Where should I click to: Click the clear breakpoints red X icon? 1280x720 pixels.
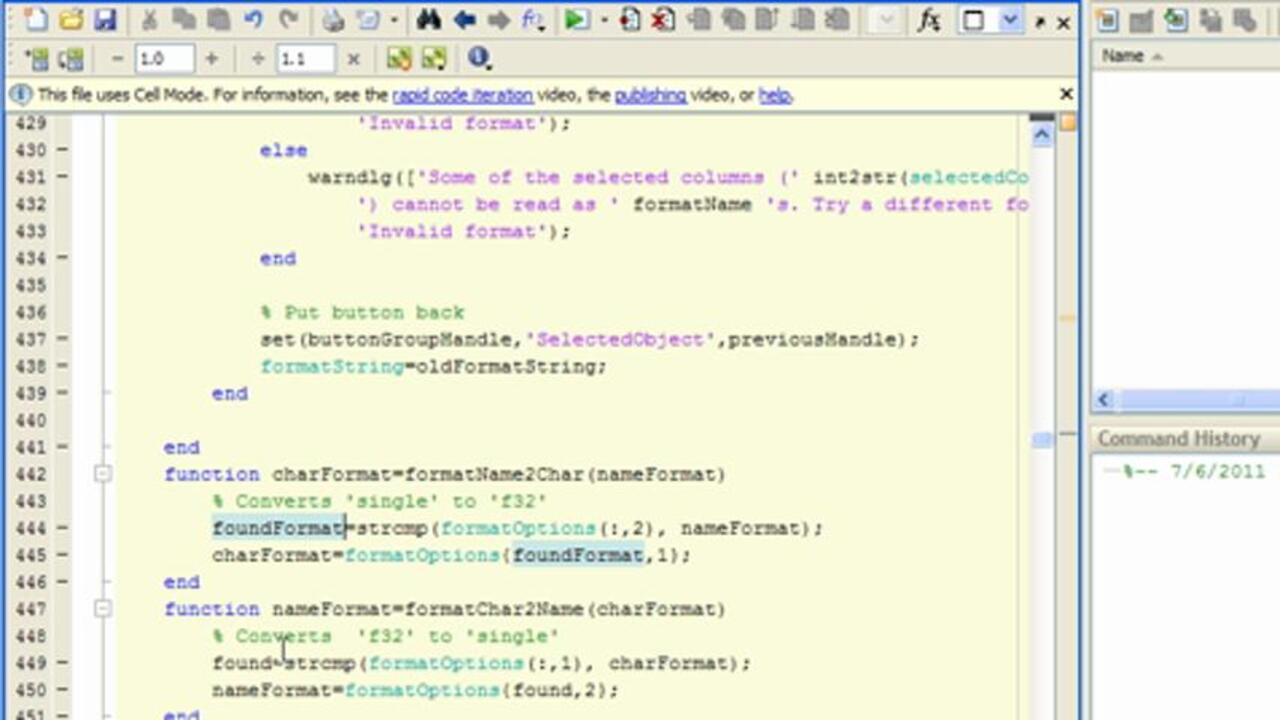pyautogui.click(x=662, y=19)
